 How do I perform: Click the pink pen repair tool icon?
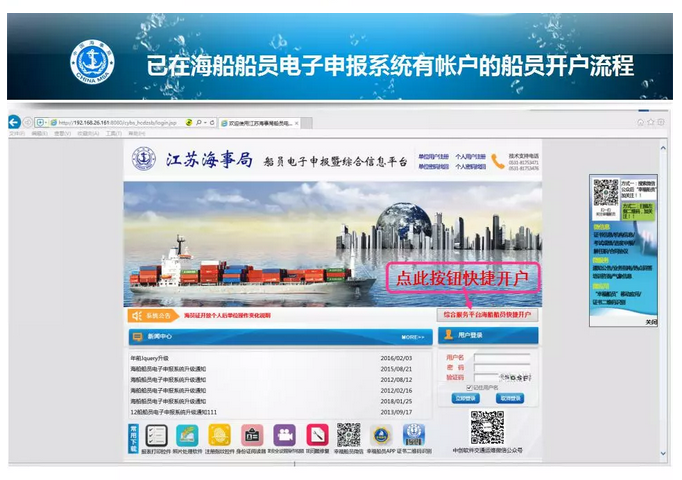coord(318,436)
